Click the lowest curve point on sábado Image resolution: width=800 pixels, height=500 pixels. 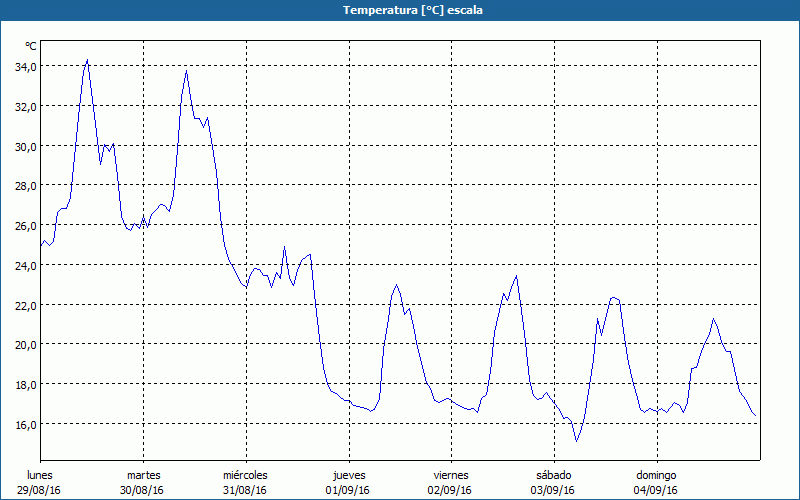577,440
